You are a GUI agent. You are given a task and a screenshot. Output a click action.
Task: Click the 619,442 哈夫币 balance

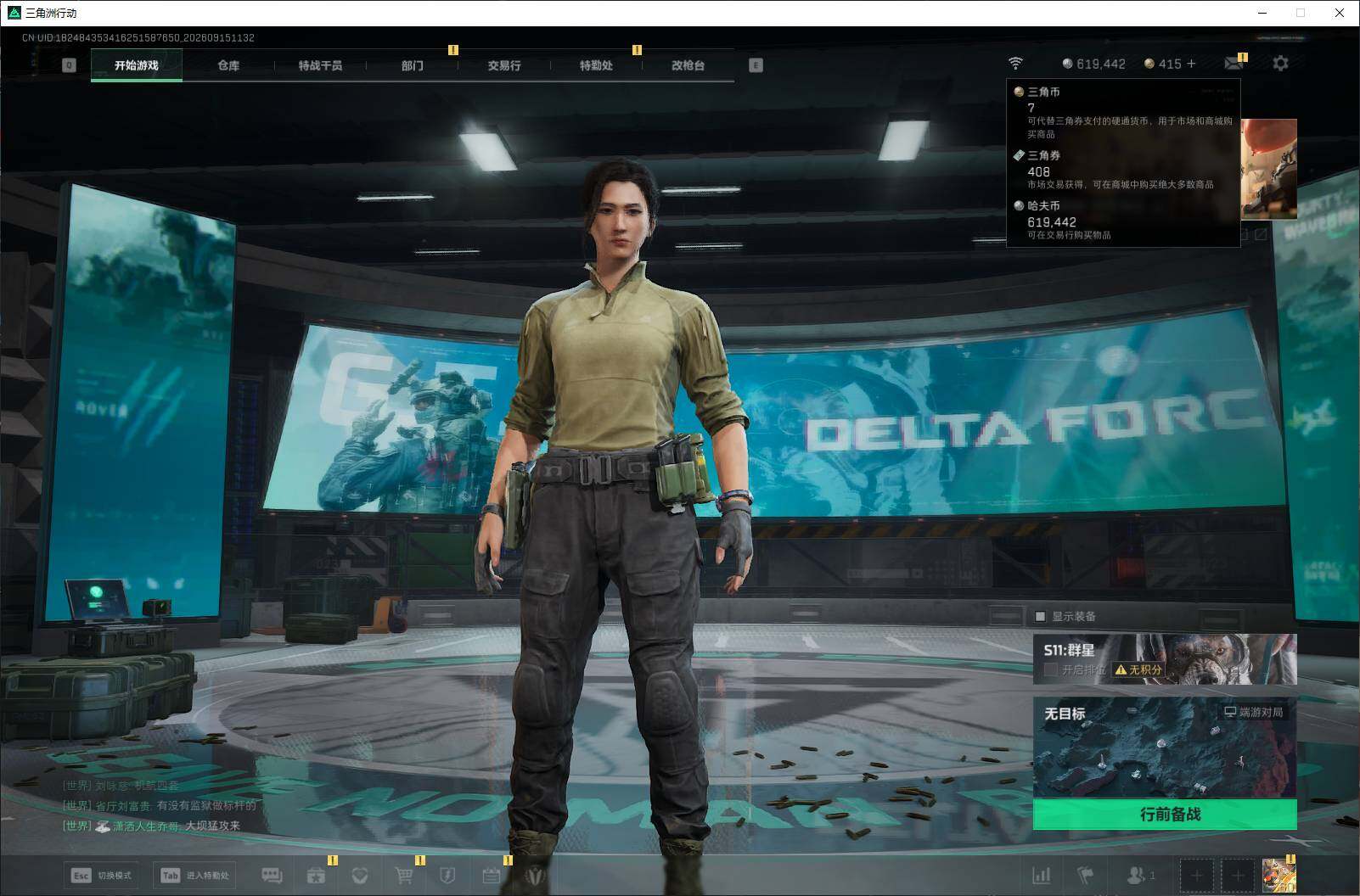1094,64
